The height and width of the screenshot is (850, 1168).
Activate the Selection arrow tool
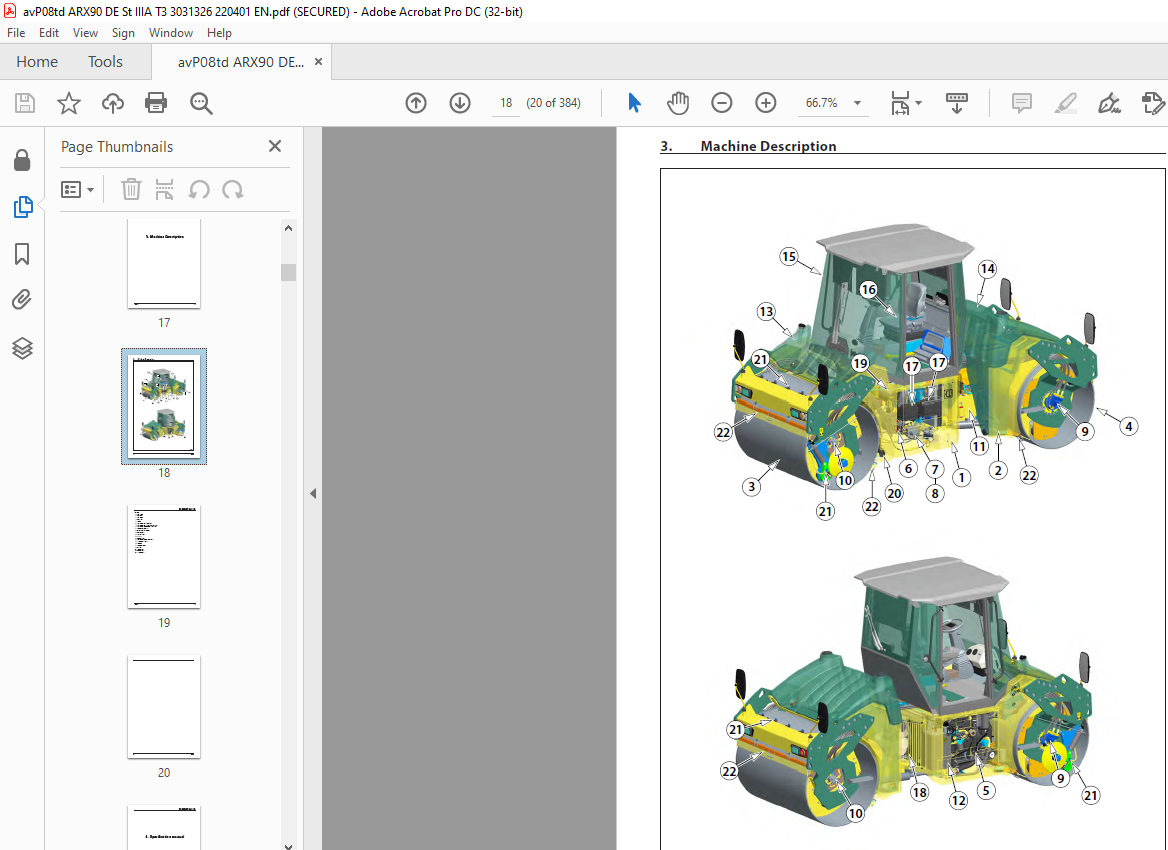coord(634,103)
